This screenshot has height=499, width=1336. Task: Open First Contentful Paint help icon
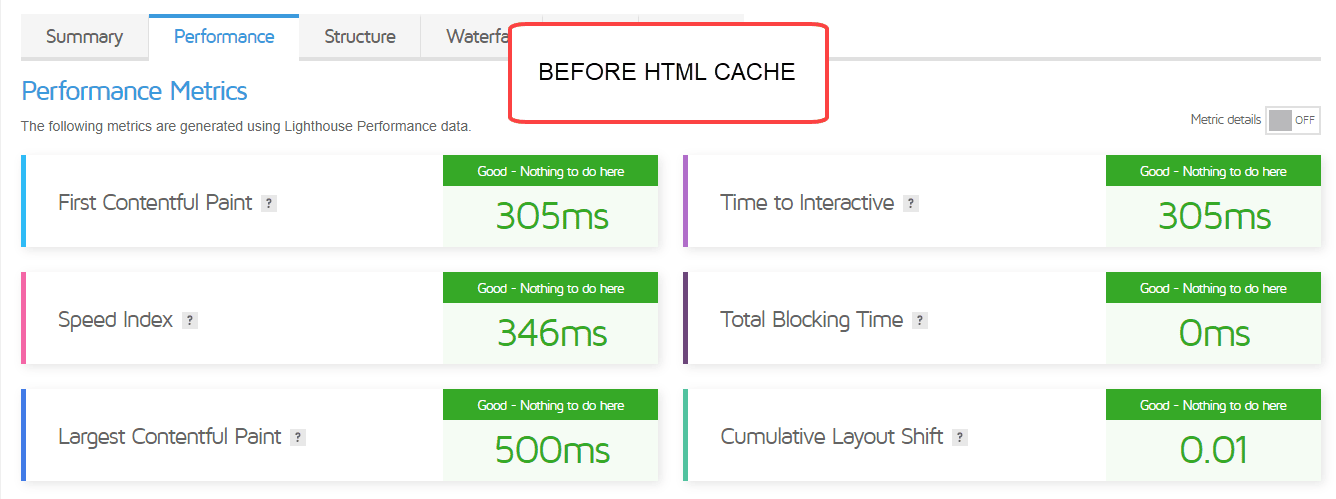[268, 203]
